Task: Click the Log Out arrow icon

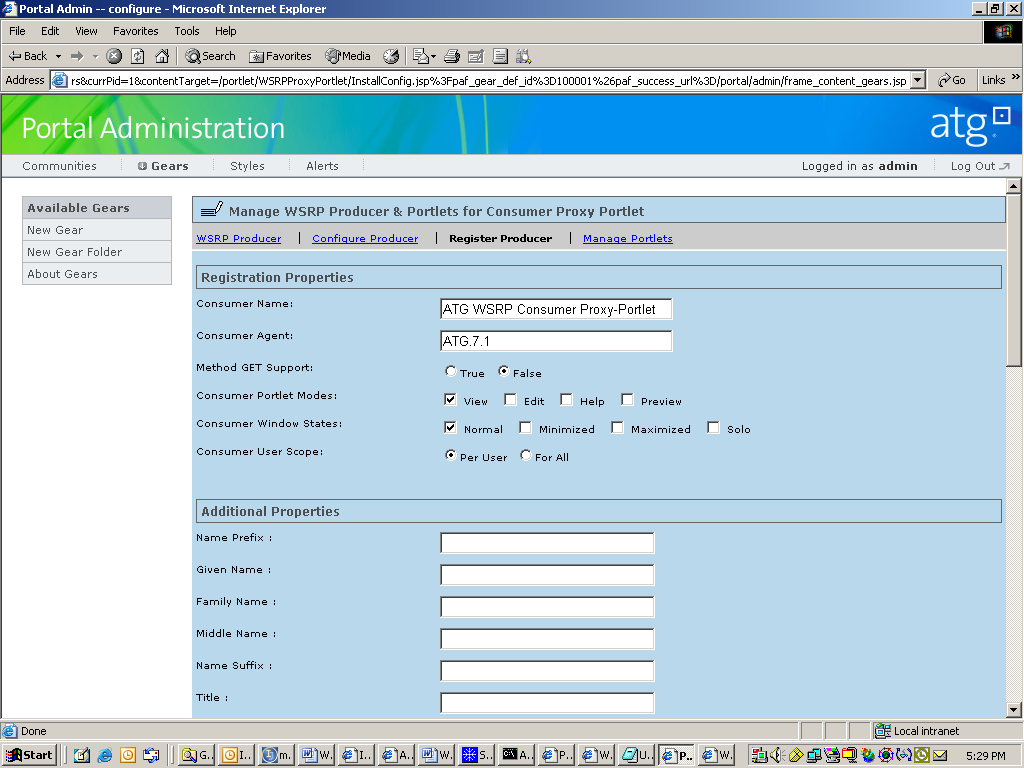Action: click(x=1004, y=167)
